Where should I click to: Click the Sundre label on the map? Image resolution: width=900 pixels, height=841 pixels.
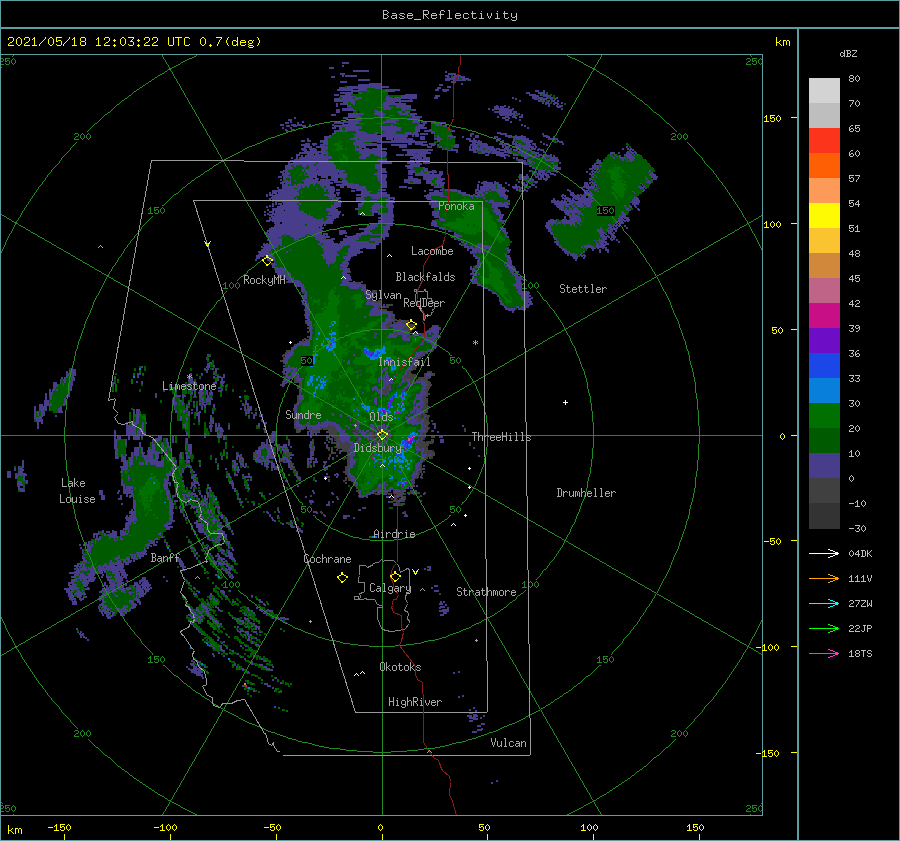[303, 414]
